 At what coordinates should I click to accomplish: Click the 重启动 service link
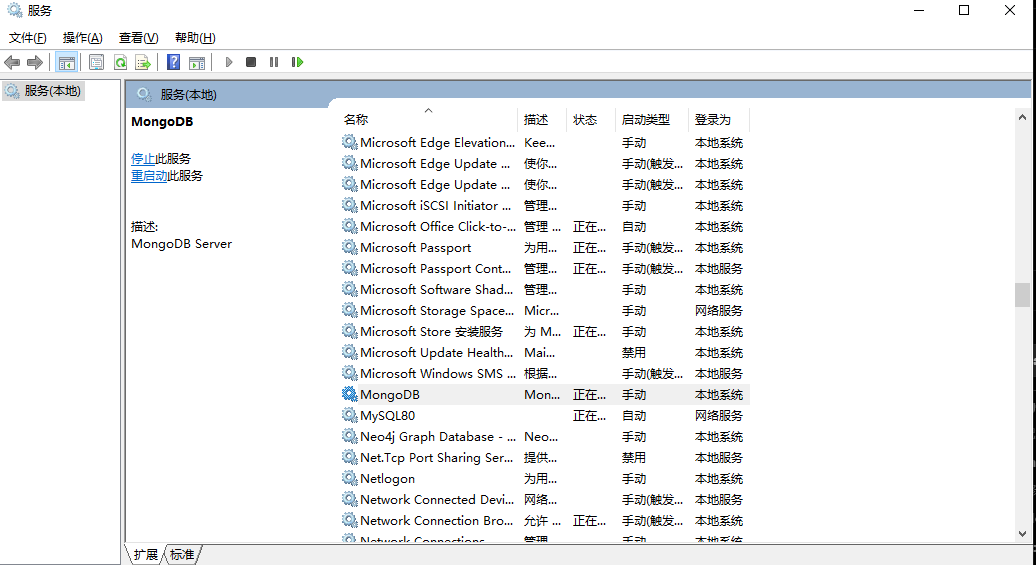(149, 175)
